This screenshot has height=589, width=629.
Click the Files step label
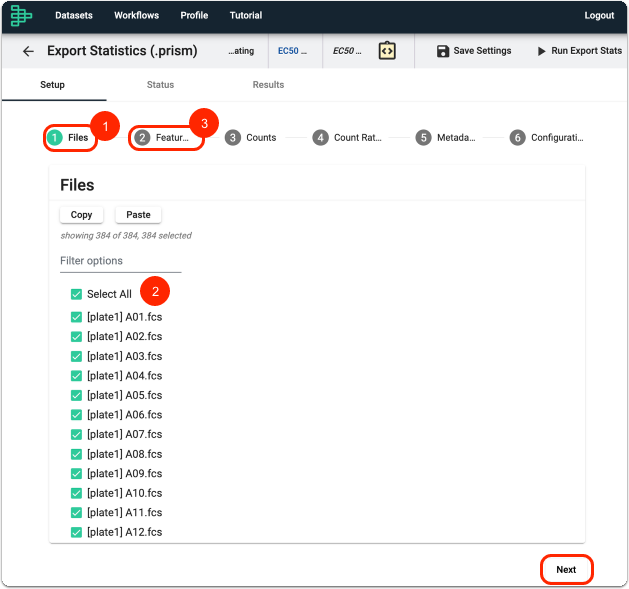pyautogui.click(x=78, y=138)
